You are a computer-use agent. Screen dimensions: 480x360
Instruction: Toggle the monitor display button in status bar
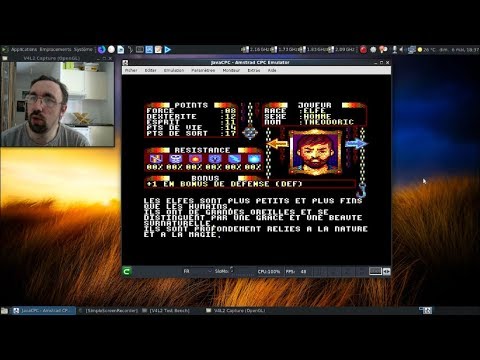[x=375, y=271]
